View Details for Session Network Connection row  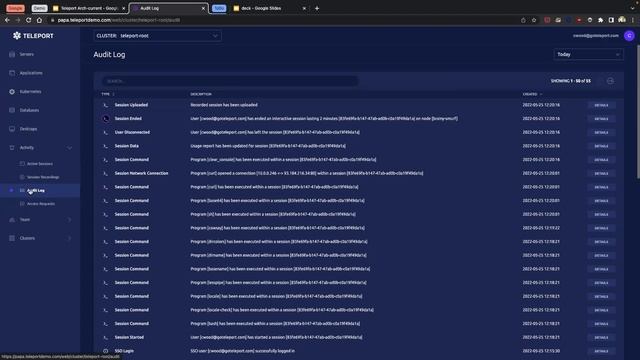[601, 173]
